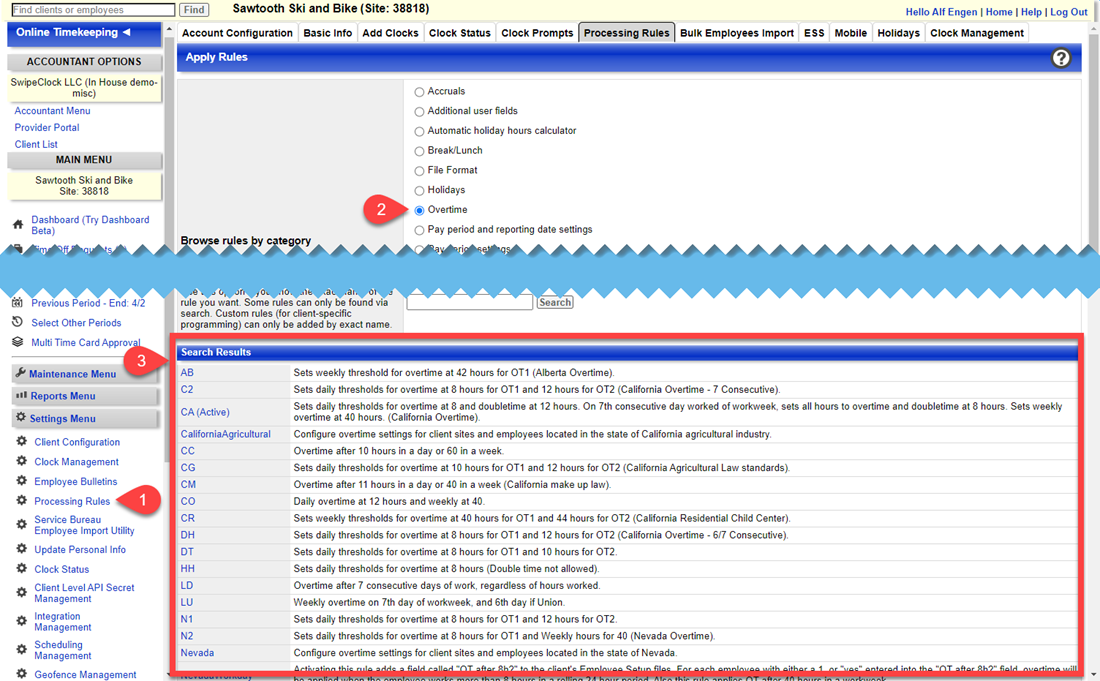1100x681 pixels.
Task: Select the Accruals radio button
Action: (x=420, y=91)
